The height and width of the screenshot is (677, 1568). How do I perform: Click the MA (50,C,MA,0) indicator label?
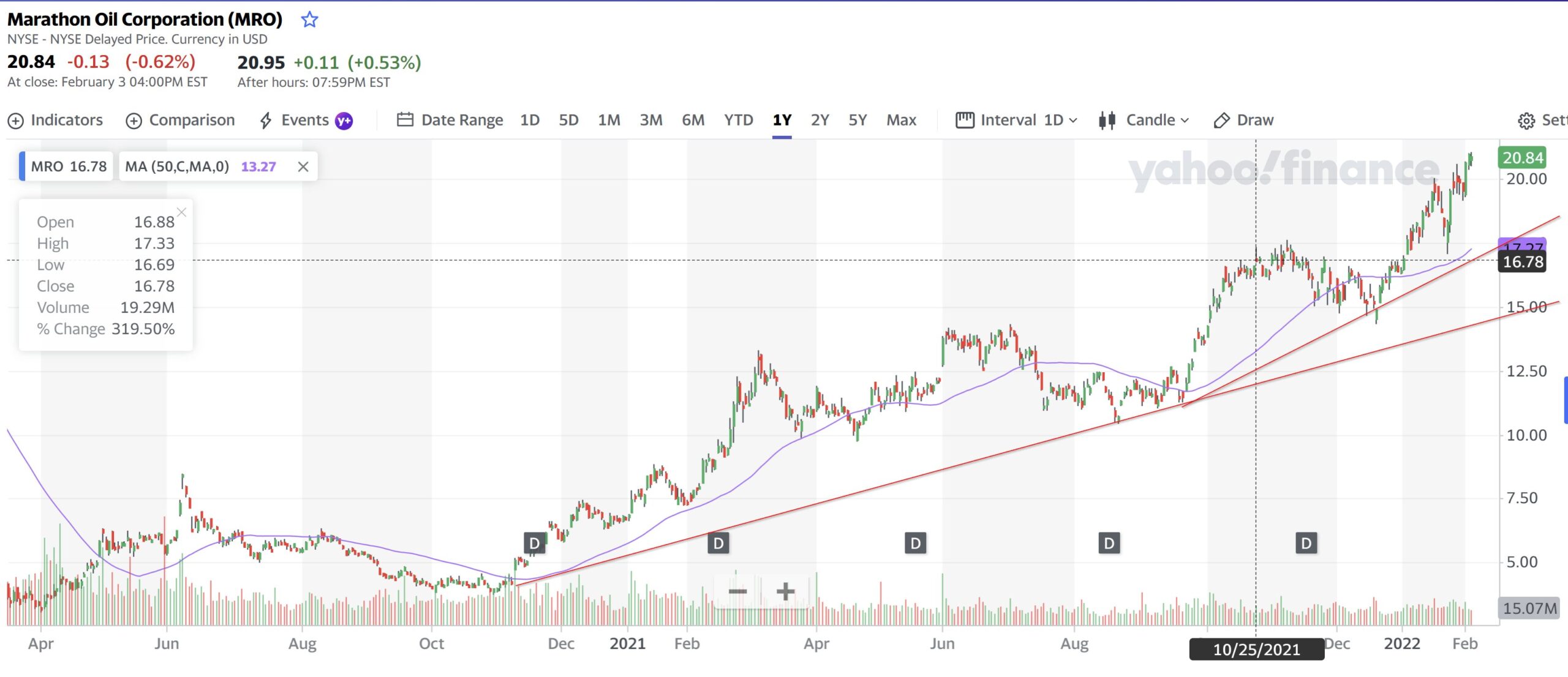pyautogui.click(x=177, y=166)
